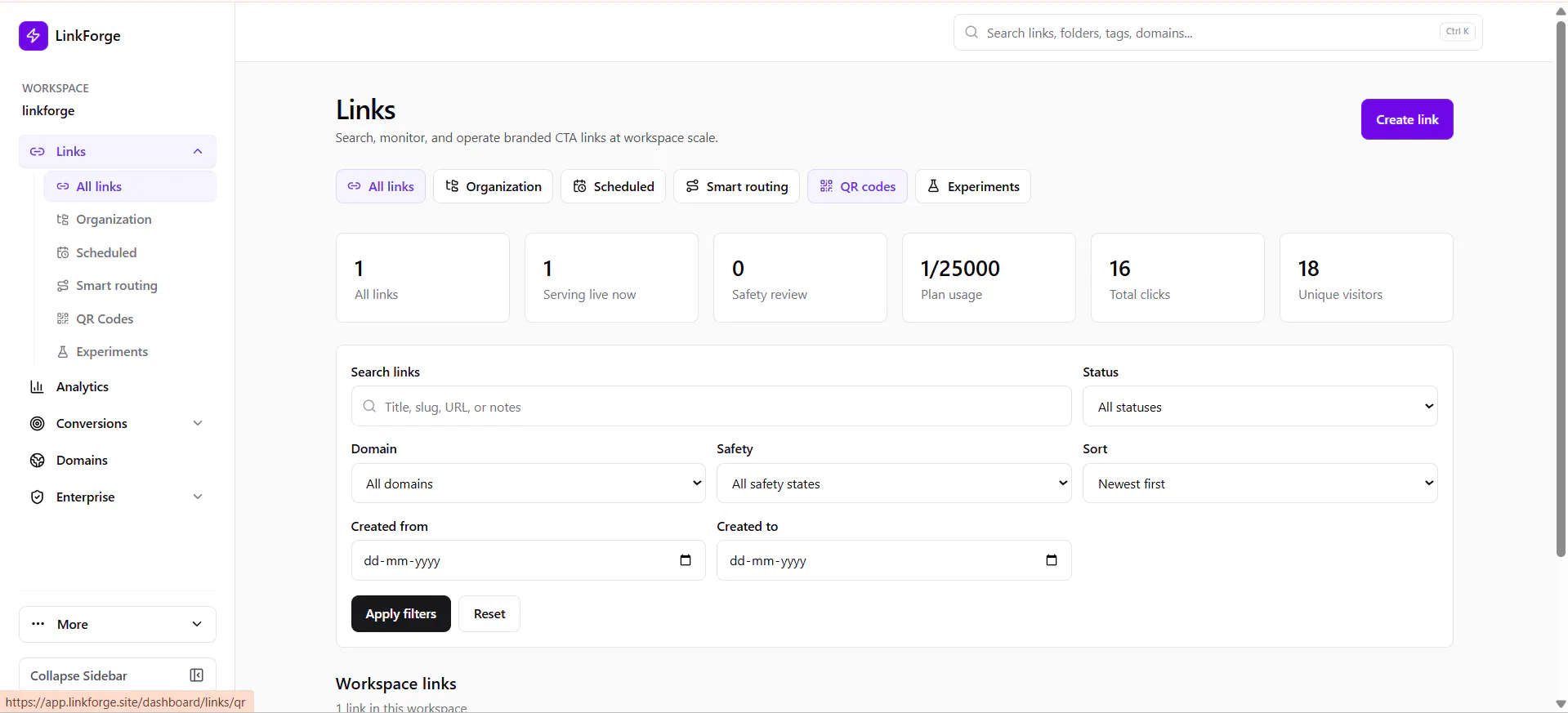Image resolution: width=1568 pixels, height=713 pixels.
Task: Open the All domains dropdown
Action: 529,484
